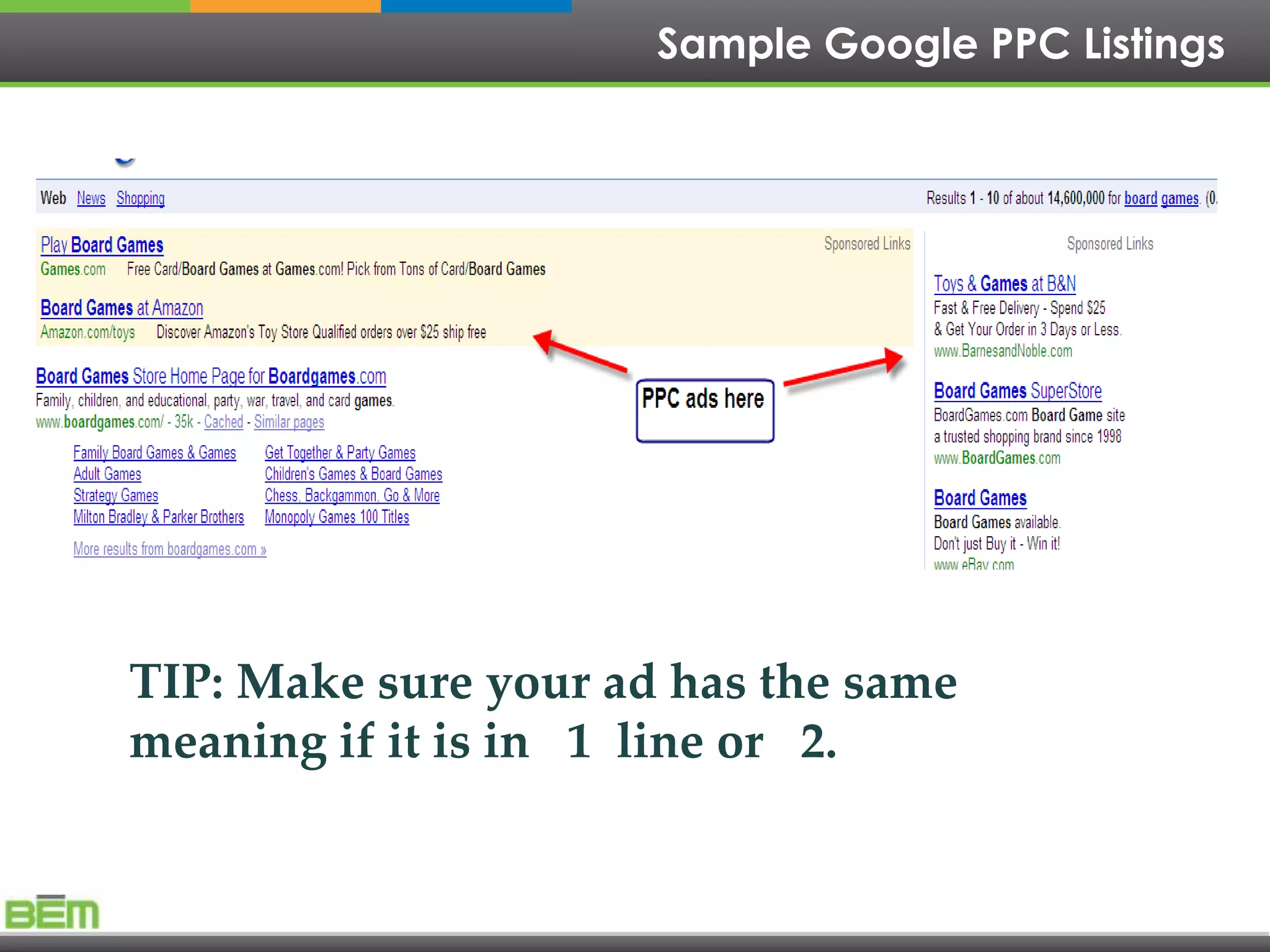Viewport: 1270px width, 952px height.
Task: Click 'a trusted shopping brand since 1998' text
Action: (1028, 437)
